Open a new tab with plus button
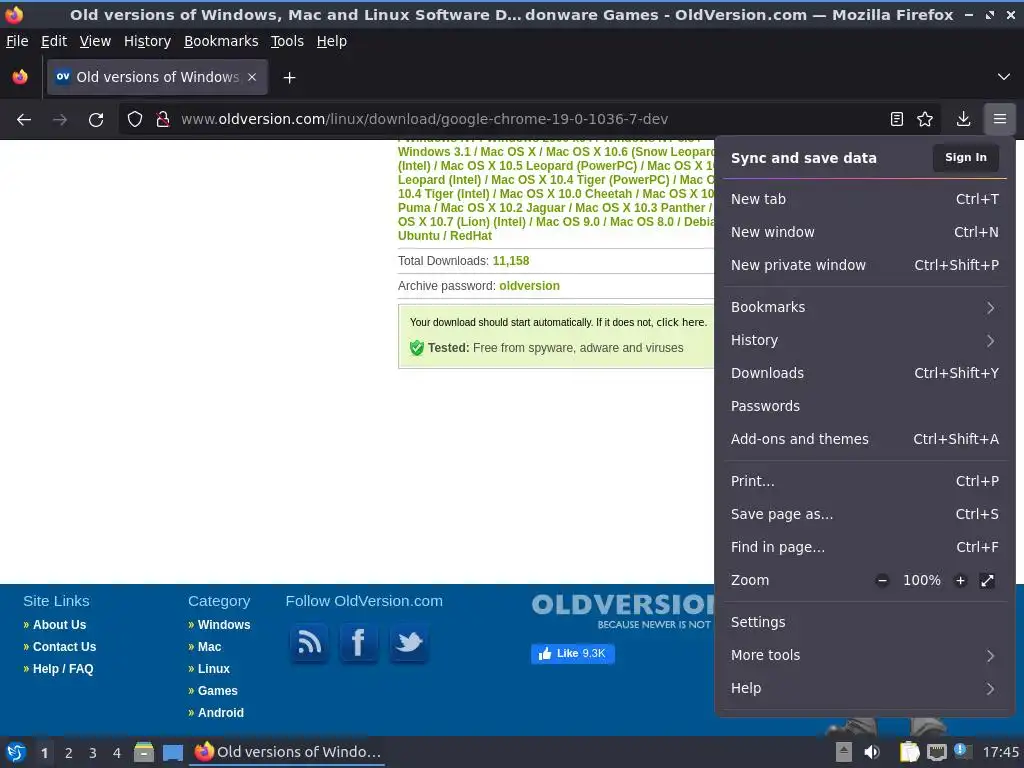This screenshot has height=768, width=1024. tap(289, 78)
